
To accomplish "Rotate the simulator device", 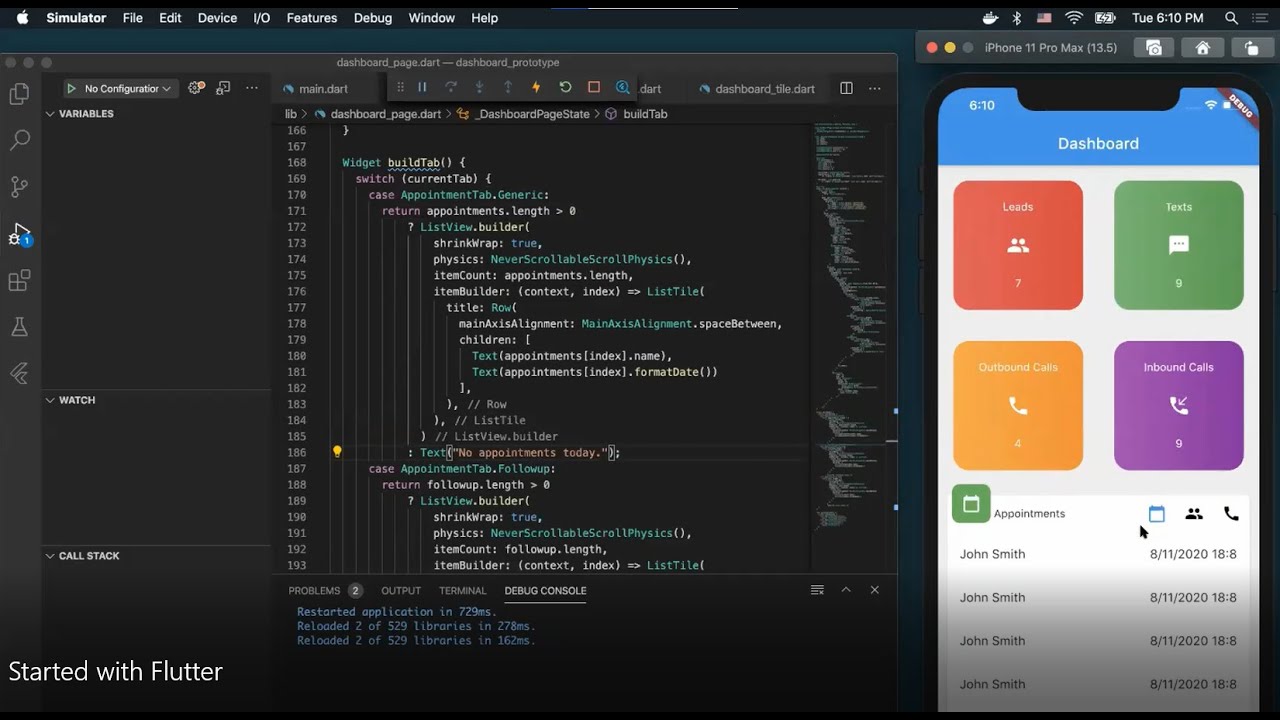I will 1251,48.
